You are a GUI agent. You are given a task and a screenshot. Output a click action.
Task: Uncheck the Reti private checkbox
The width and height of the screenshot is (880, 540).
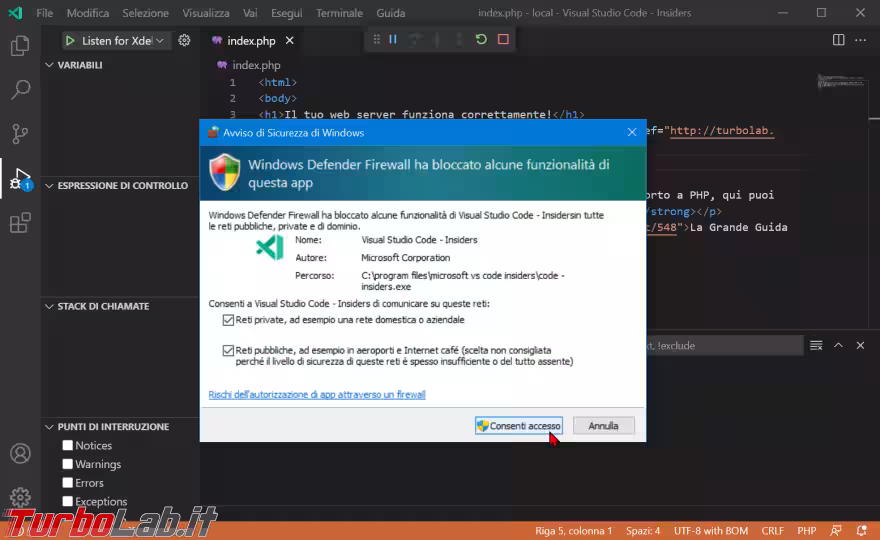click(228, 320)
